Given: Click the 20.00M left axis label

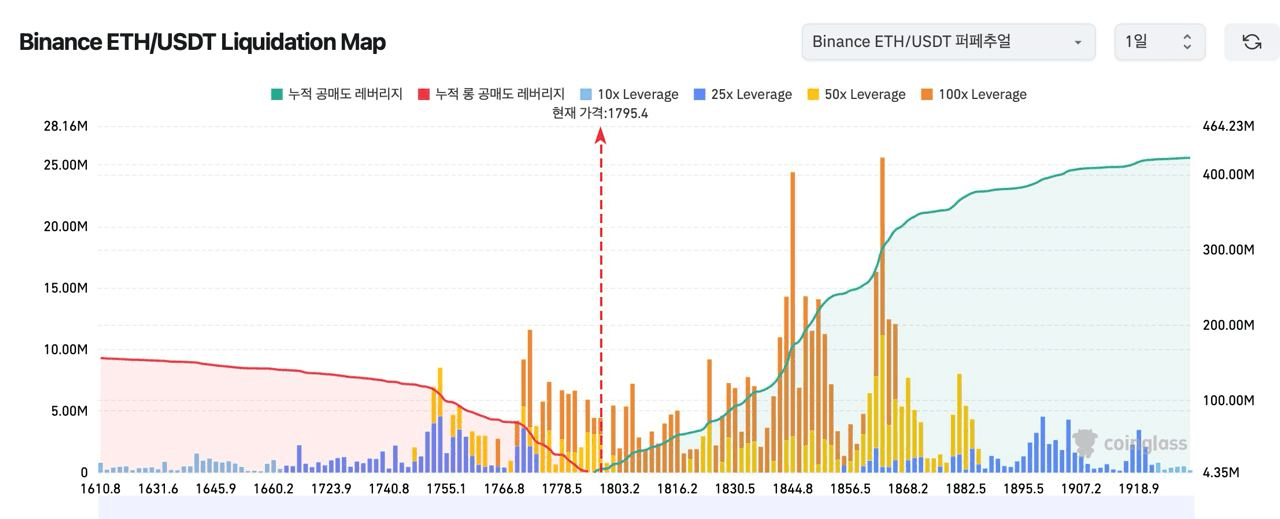Looking at the screenshot, I should point(66,226).
